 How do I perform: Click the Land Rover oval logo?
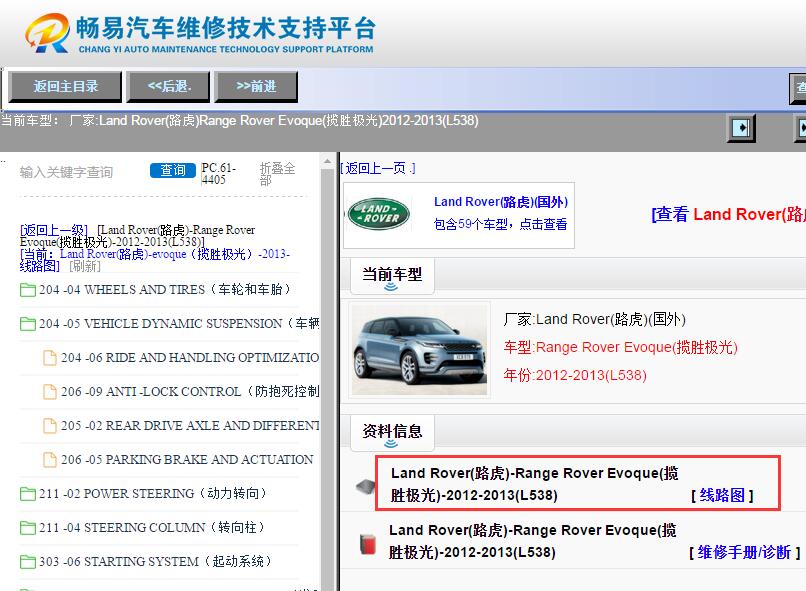tap(379, 214)
